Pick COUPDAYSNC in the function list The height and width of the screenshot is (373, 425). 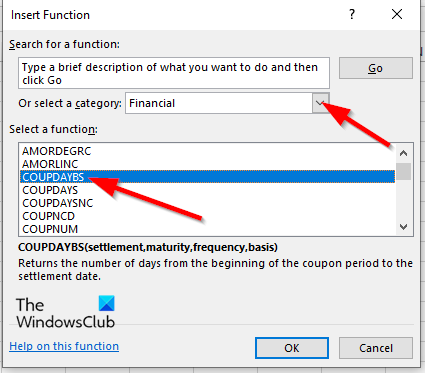point(207,203)
